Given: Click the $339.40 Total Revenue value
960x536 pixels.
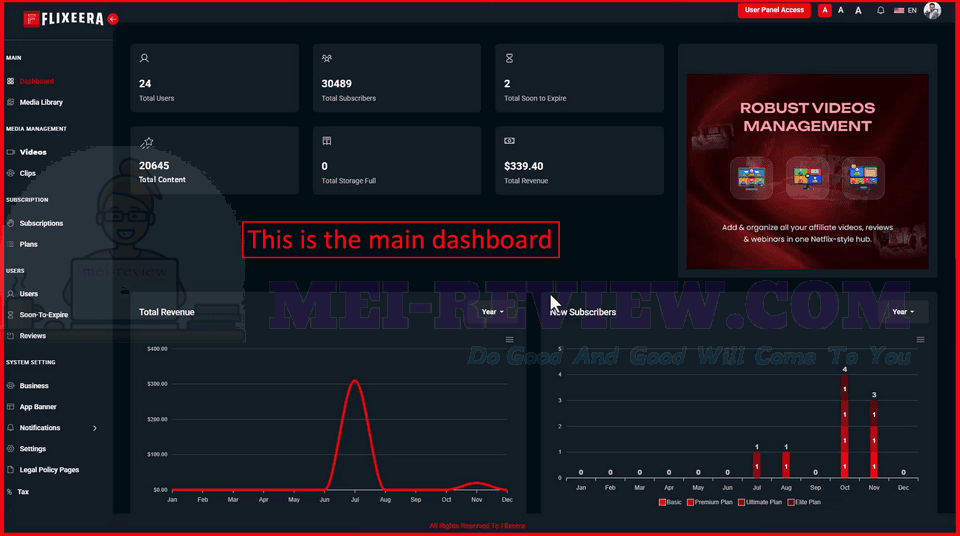Looking at the screenshot, I should (x=523, y=166).
